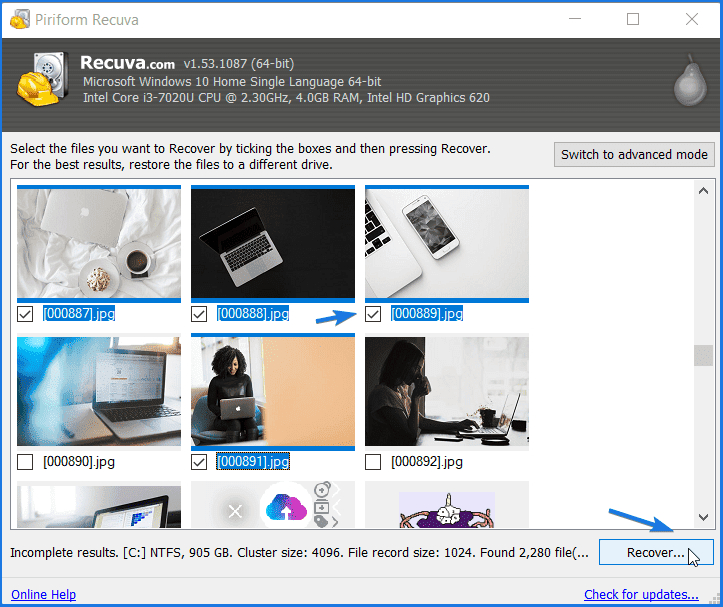The image size is (723, 607).
Task: Click the scrollbar up arrow
Action: coord(703,190)
